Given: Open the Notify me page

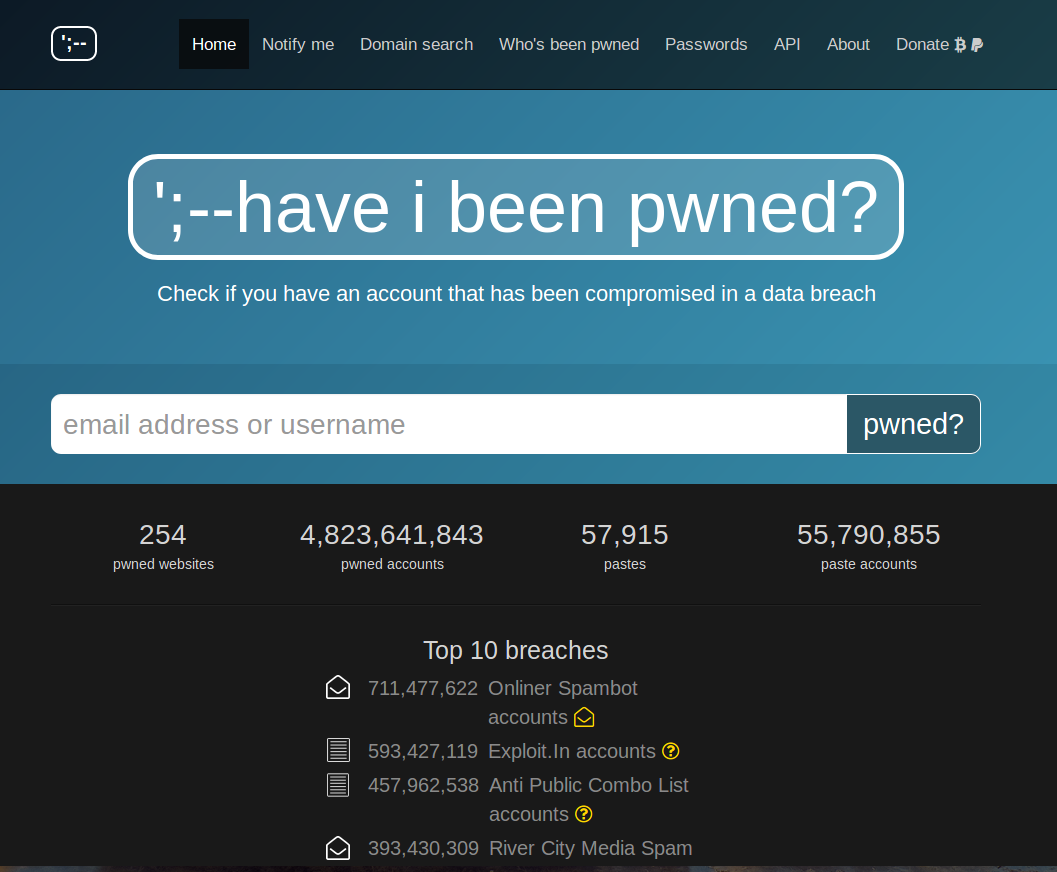Looking at the screenshot, I should [298, 44].
